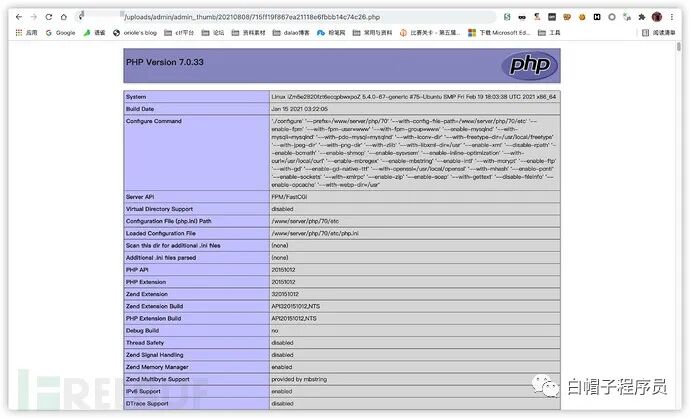Image resolution: width=690 pixels, height=418 pixels.
Task: Click the brown mask extension icon
Action: [x=567, y=17]
